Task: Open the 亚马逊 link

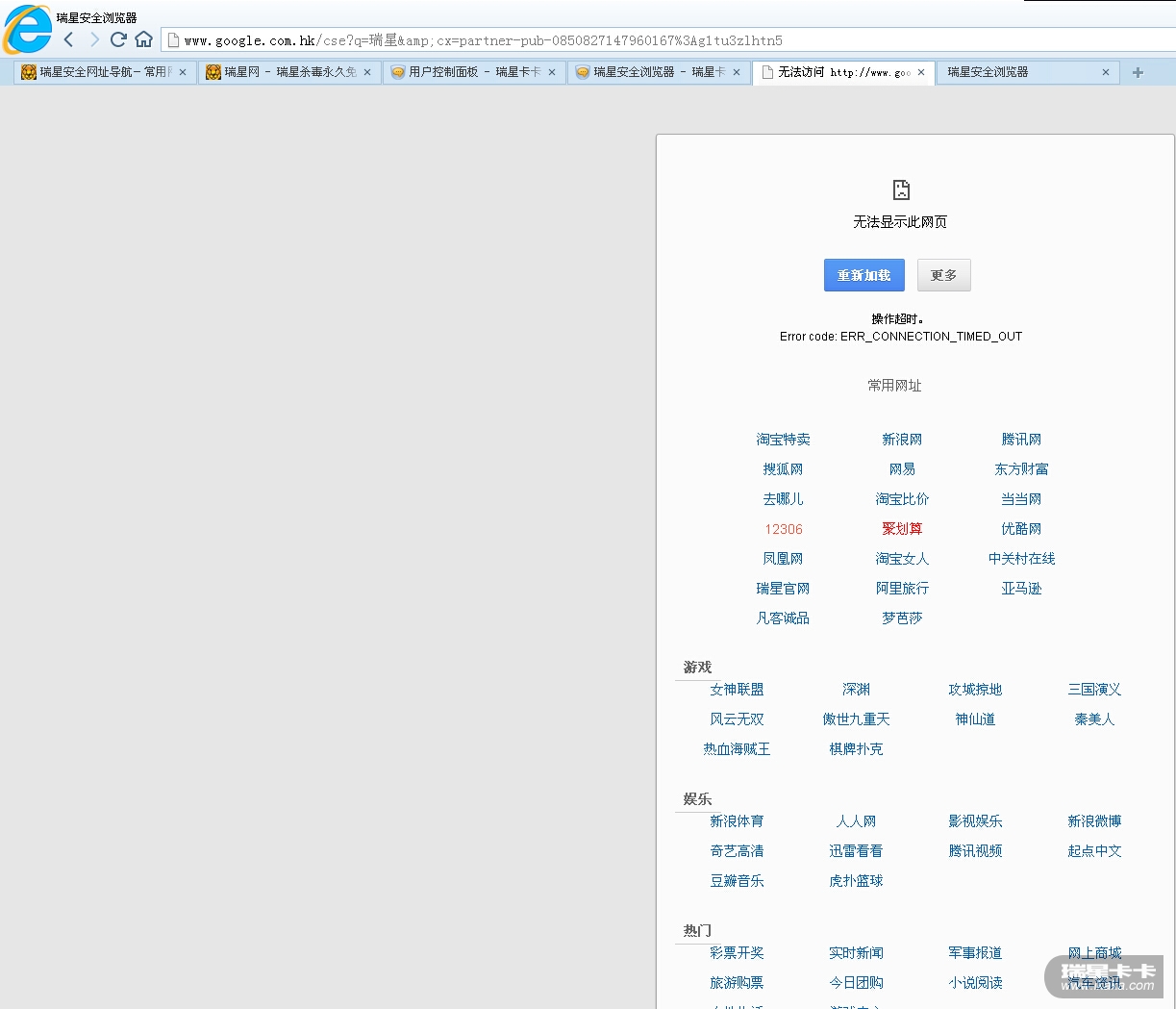Action: point(1021,589)
